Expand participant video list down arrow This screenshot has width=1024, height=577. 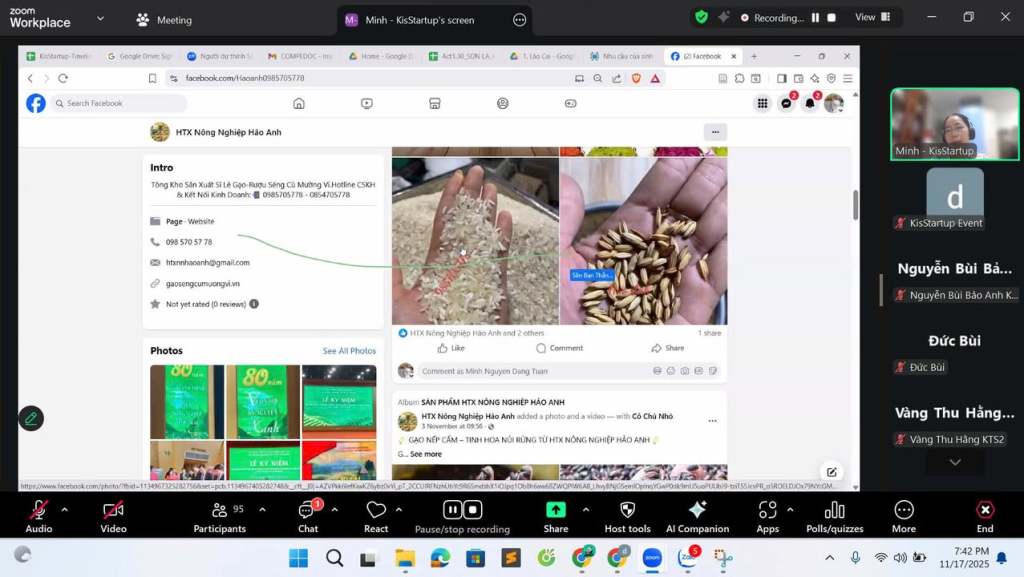pos(954,462)
